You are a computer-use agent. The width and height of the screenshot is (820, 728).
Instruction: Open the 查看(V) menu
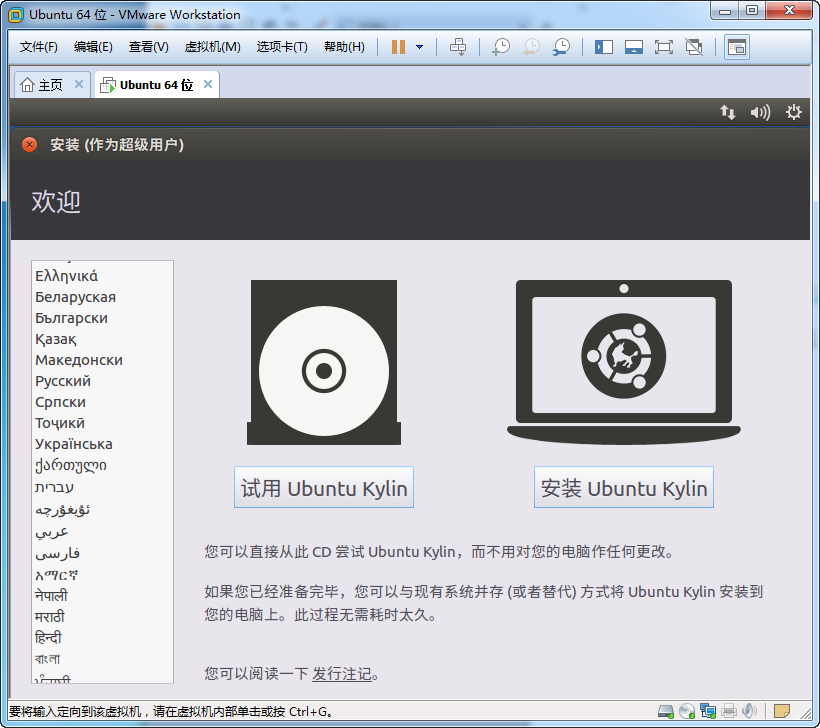tap(149, 47)
